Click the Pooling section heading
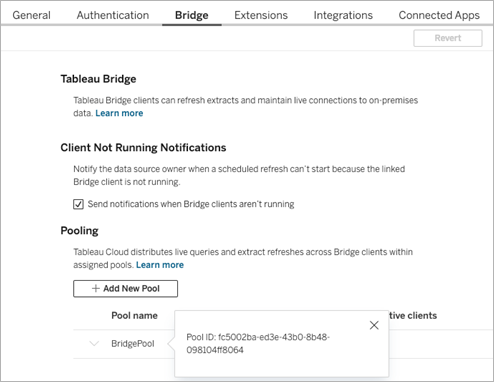This screenshot has width=494, height=382. click(x=79, y=230)
